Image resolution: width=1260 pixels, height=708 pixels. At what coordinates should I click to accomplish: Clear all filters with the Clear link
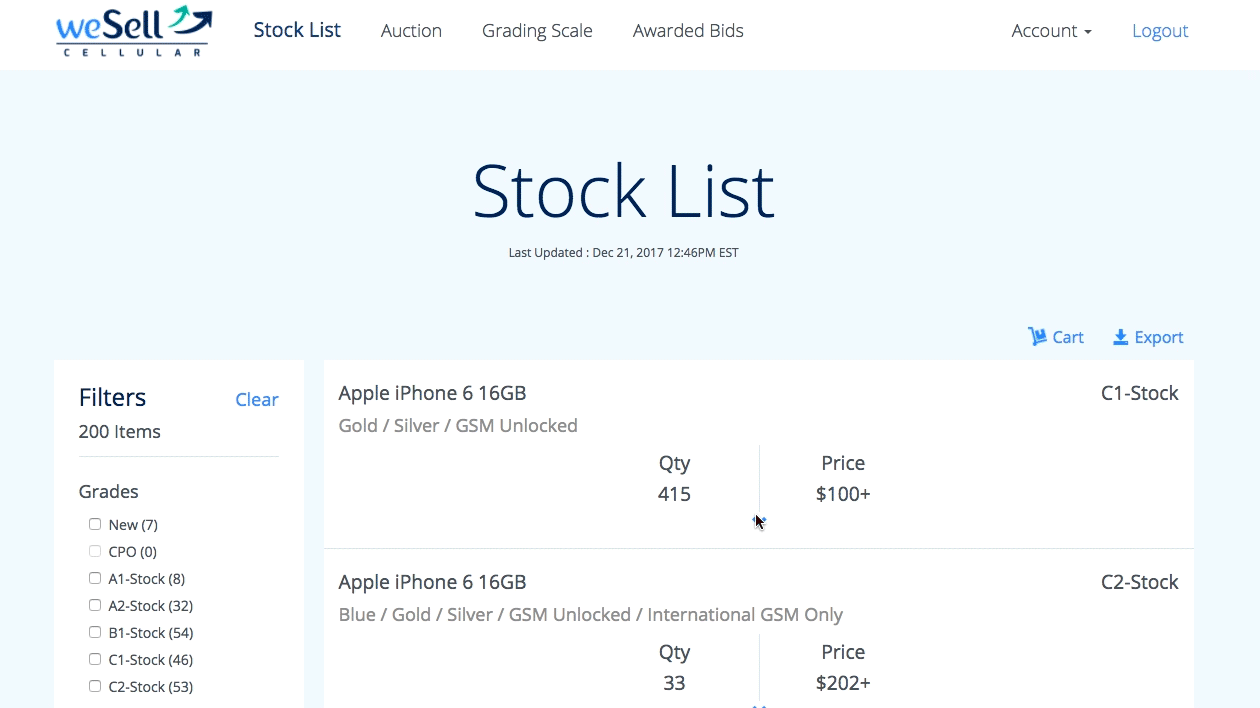257,400
